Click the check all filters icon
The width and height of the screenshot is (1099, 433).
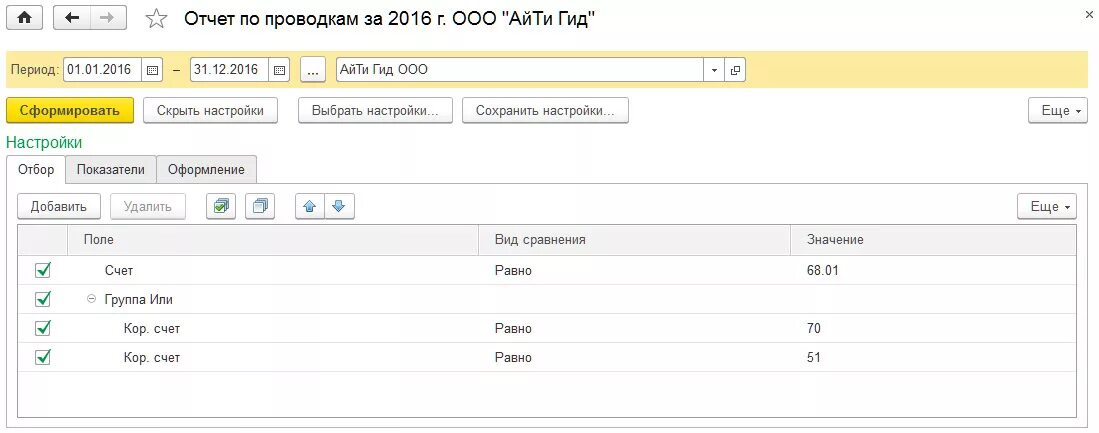coord(221,207)
